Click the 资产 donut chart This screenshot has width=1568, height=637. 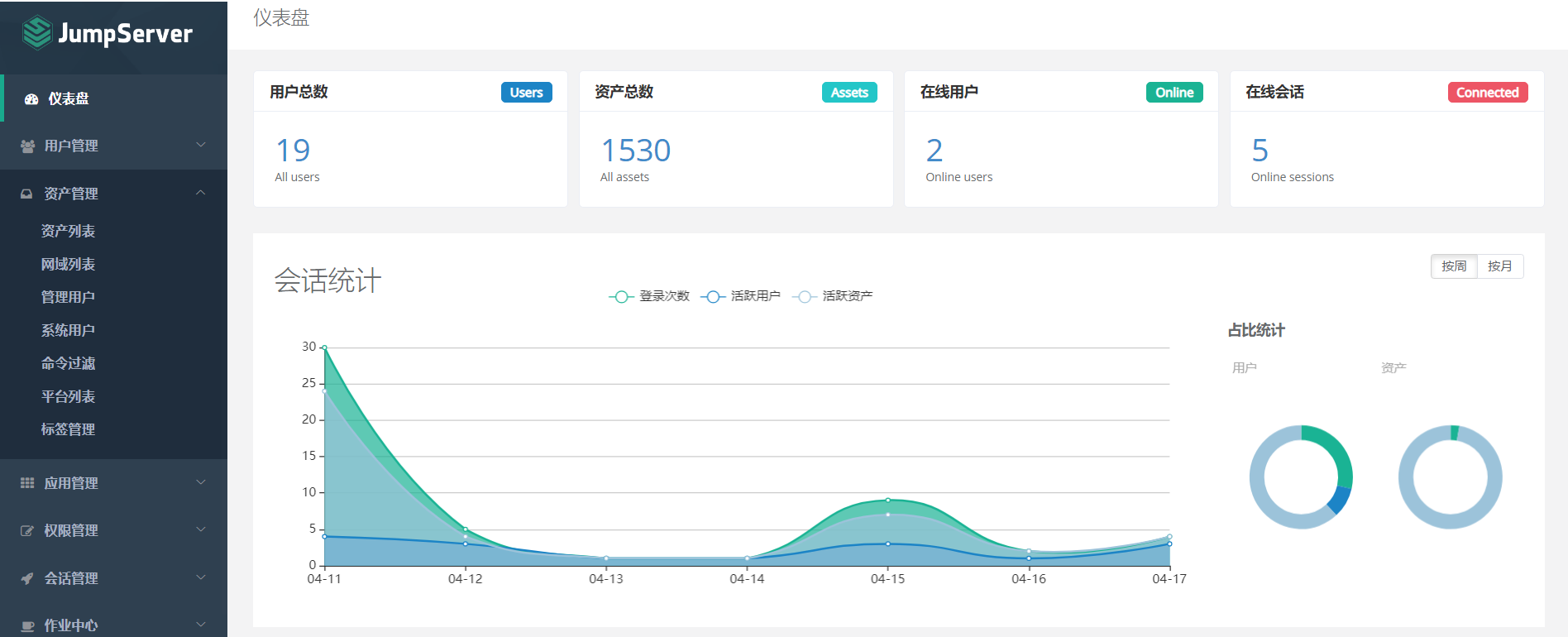(1450, 477)
